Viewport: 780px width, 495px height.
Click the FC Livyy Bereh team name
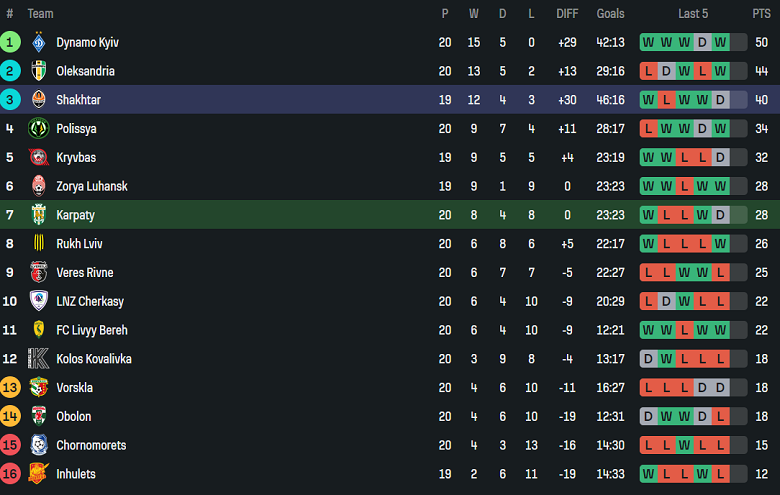pos(91,330)
